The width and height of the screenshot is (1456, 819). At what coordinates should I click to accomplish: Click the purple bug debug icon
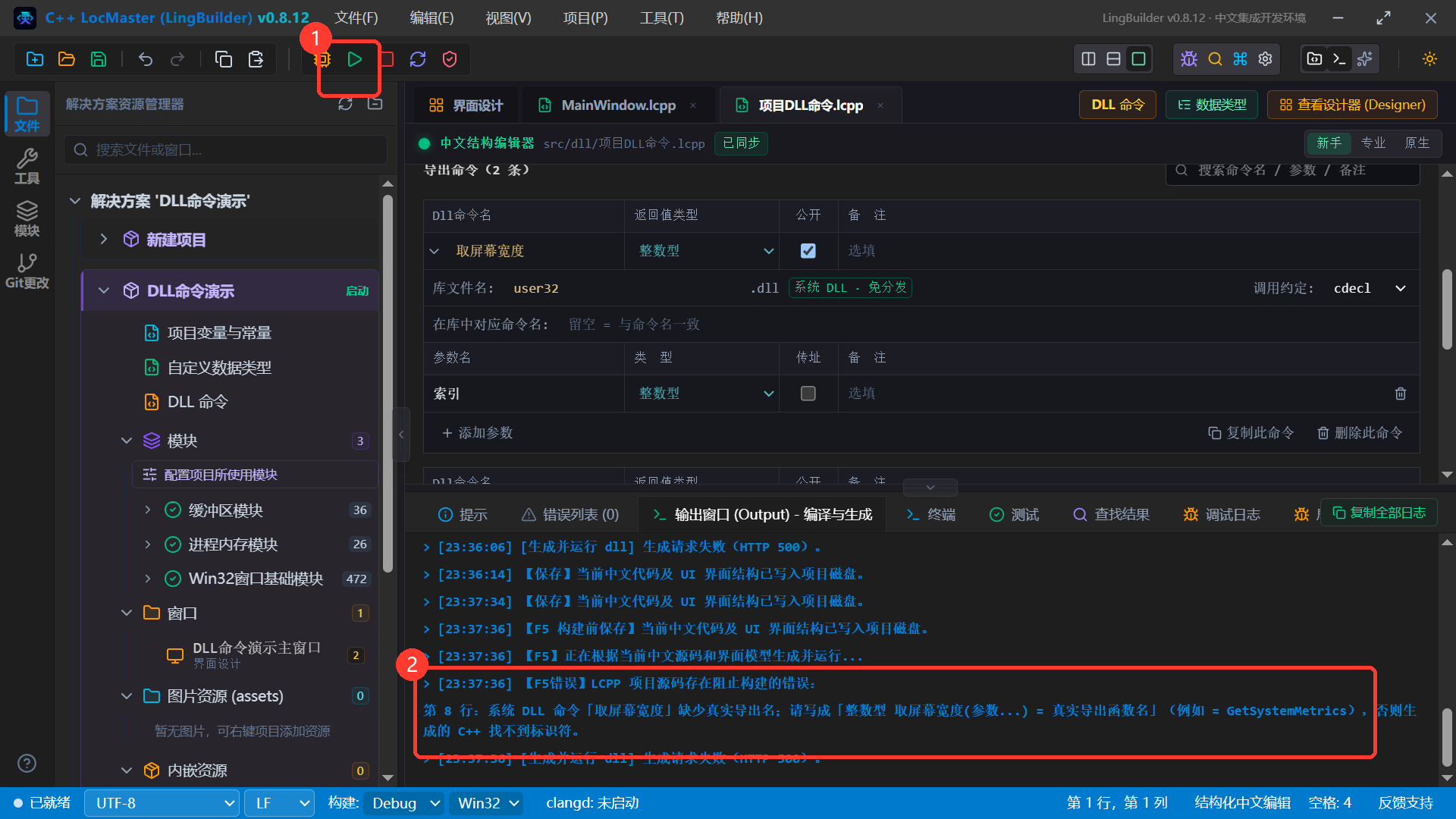coord(1189,59)
